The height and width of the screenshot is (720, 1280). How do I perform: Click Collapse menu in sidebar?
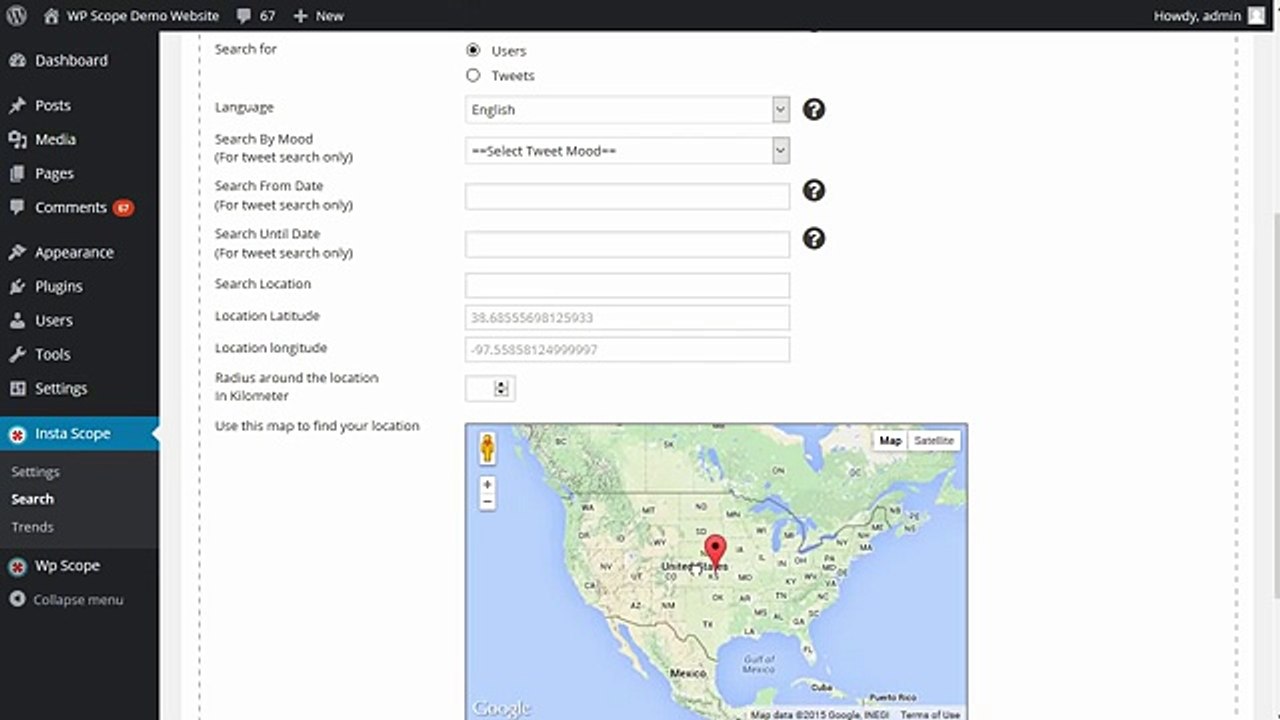click(x=66, y=600)
